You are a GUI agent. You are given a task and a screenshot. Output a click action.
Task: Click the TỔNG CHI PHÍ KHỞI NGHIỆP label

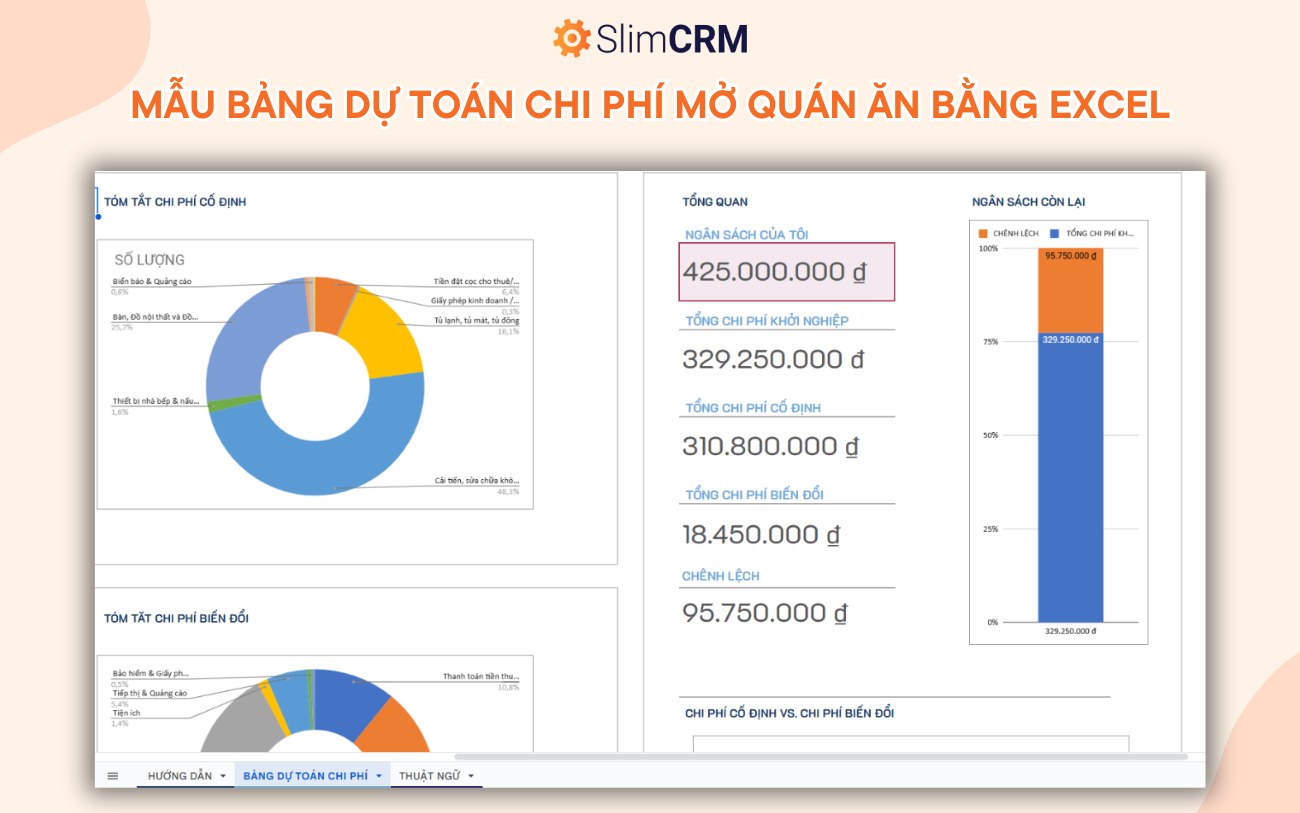(x=767, y=321)
